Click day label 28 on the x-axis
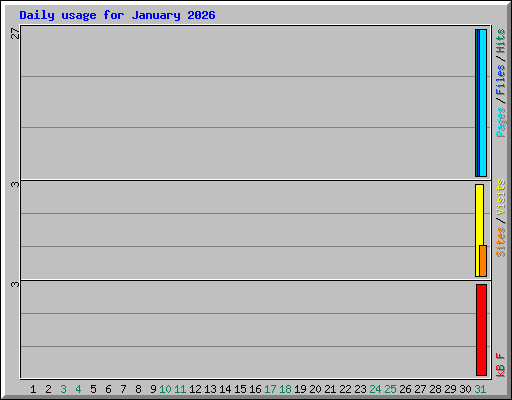This screenshot has height=400, width=512. (435, 389)
